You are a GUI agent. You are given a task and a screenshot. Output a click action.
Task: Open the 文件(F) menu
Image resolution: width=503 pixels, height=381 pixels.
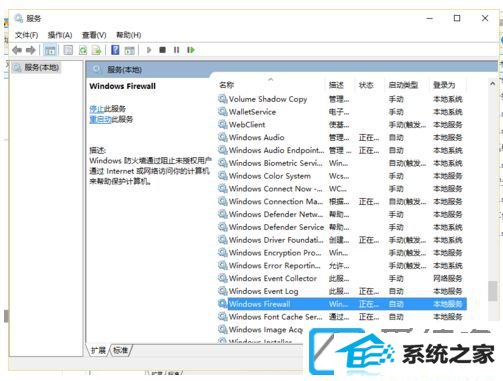(x=26, y=35)
